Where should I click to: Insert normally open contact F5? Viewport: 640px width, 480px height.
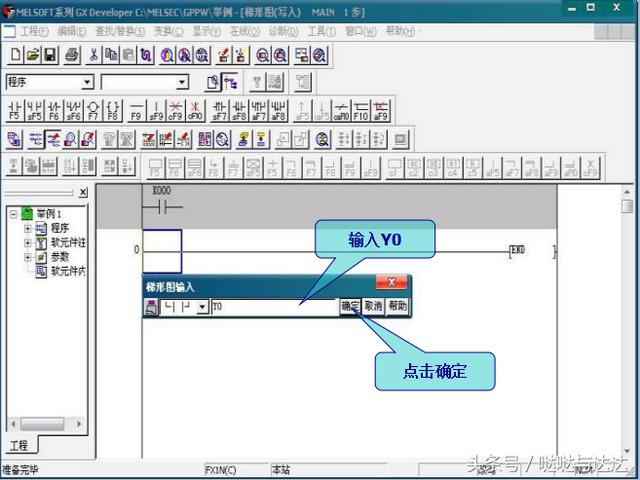click(14, 111)
